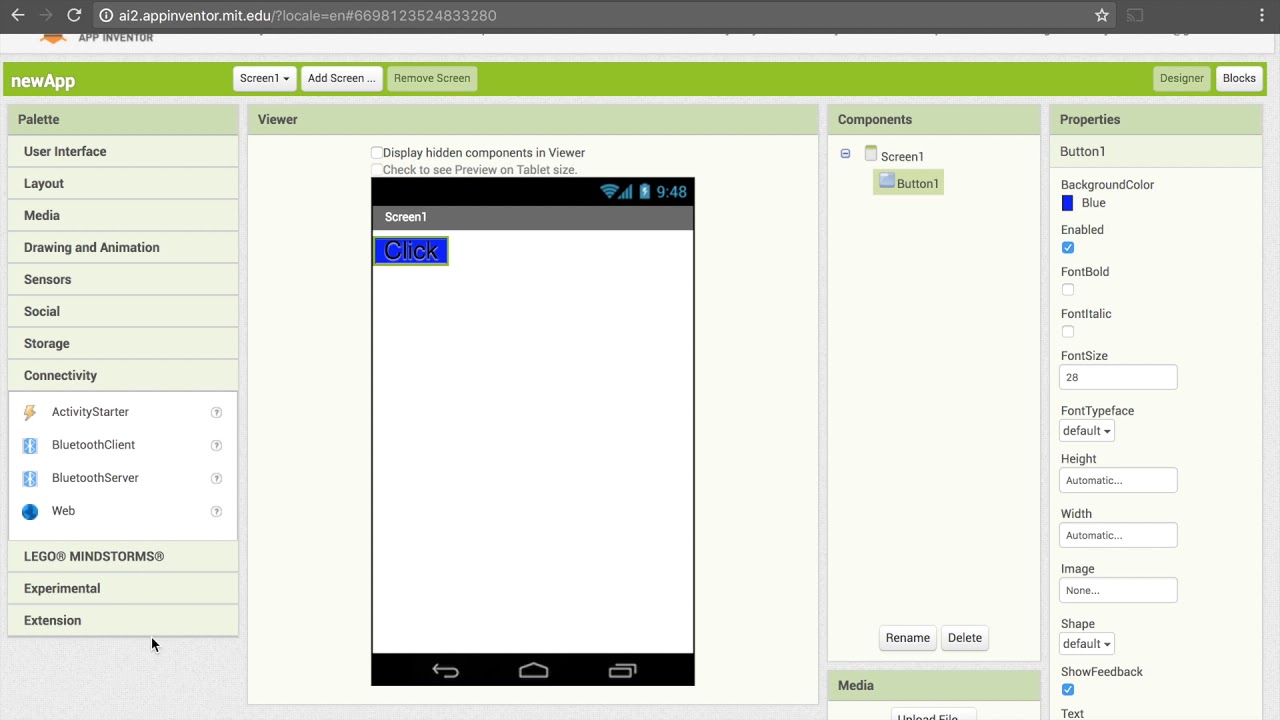Image resolution: width=1280 pixels, height=720 pixels.
Task: Select the BluetoothServer palette item
Action: click(95, 478)
